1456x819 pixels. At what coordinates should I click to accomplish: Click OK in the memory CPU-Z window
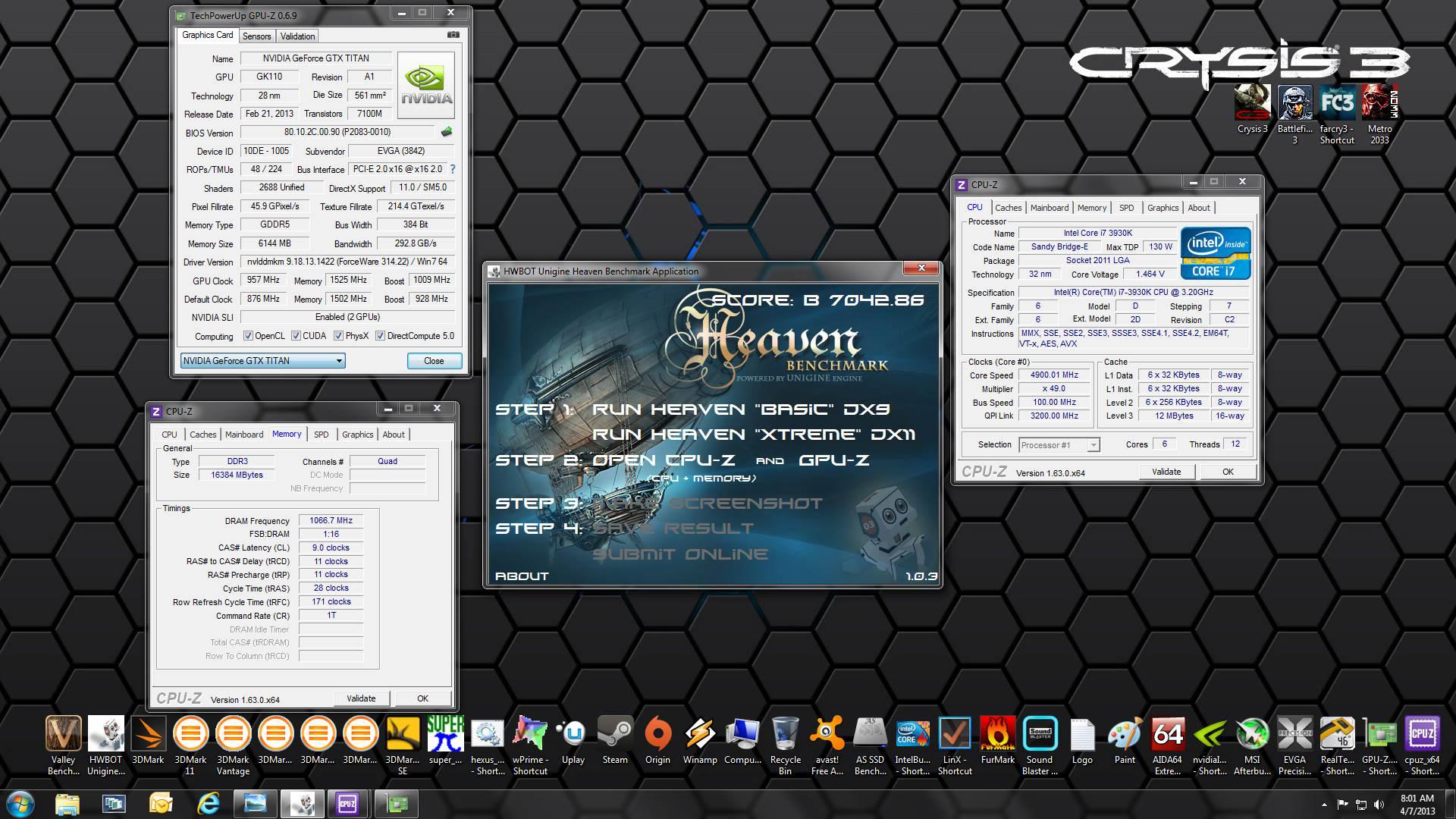click(x=422, y=698)
